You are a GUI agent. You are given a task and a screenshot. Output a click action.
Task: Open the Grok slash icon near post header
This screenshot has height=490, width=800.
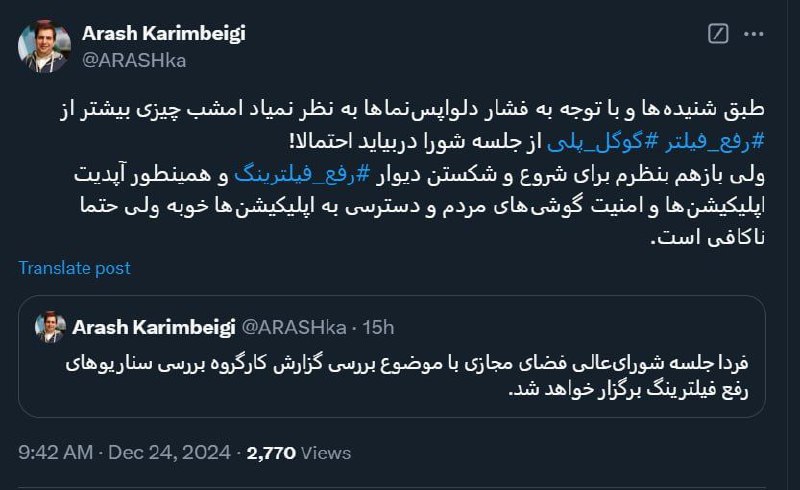[x=718, y=34]
